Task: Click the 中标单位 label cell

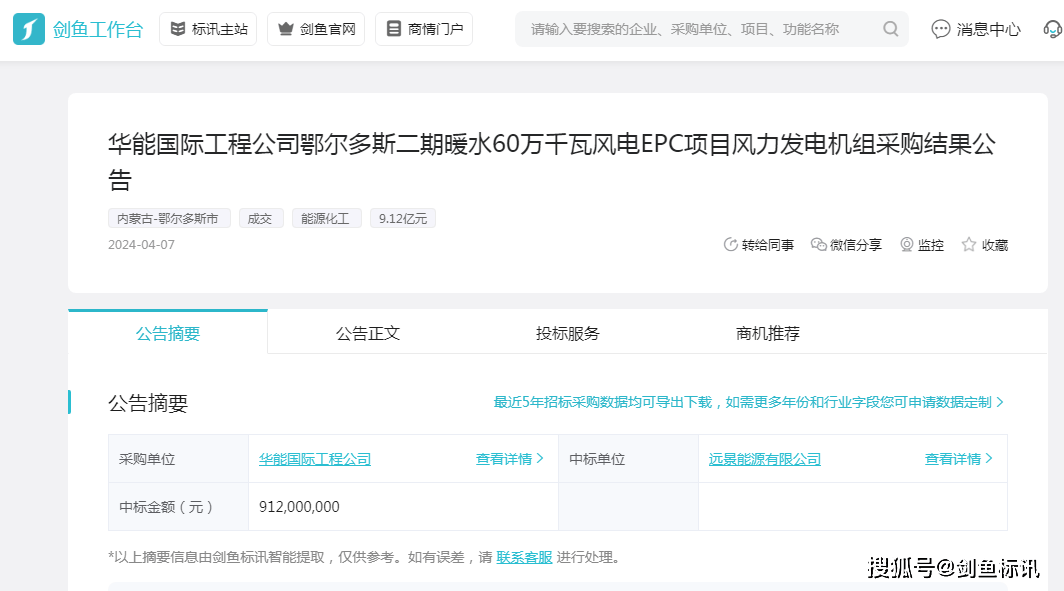Action: click(628, 459)
